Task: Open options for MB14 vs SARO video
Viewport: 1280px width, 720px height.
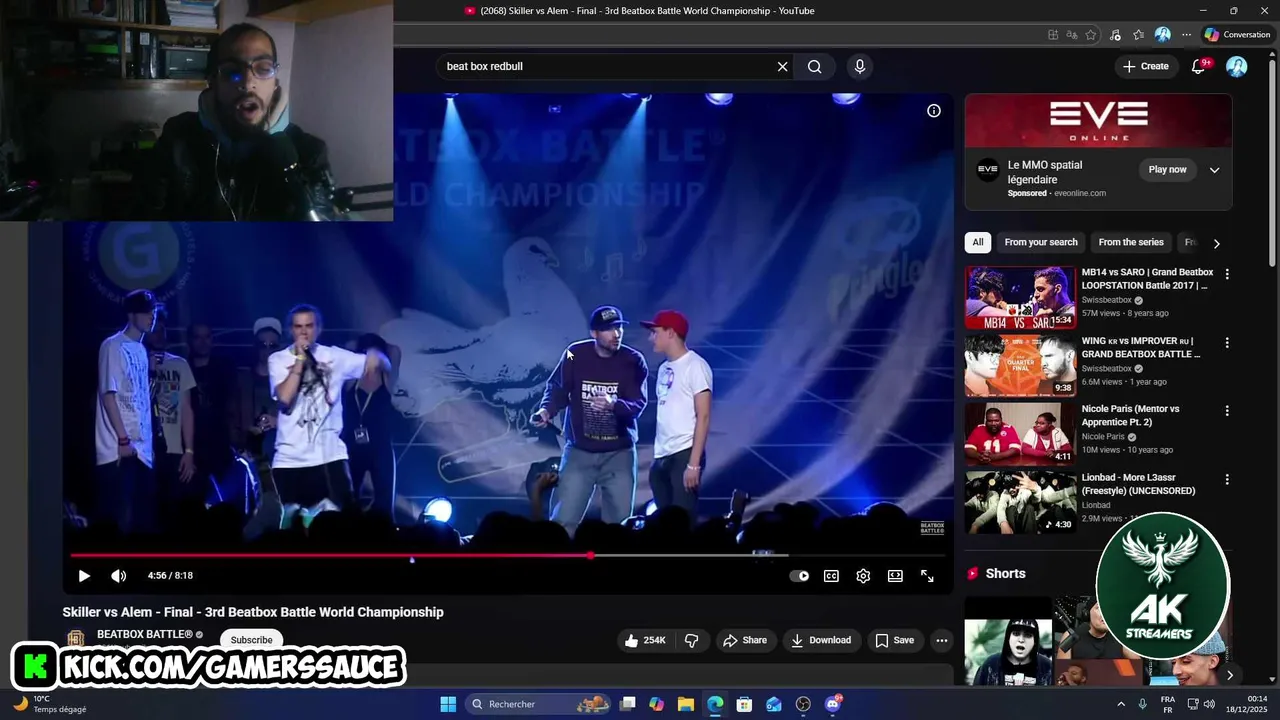Action: click(x=1227, y=274)
